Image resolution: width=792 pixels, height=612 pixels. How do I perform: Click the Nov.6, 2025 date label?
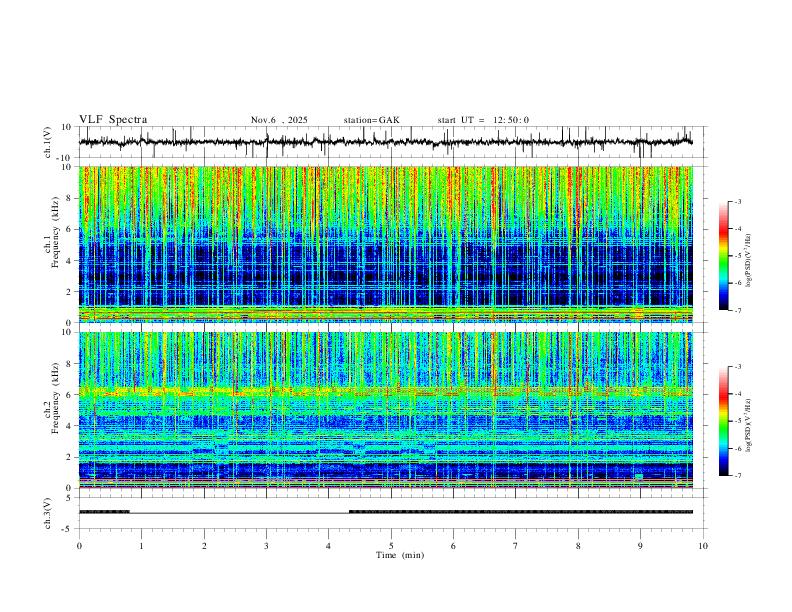click(279, 120)
